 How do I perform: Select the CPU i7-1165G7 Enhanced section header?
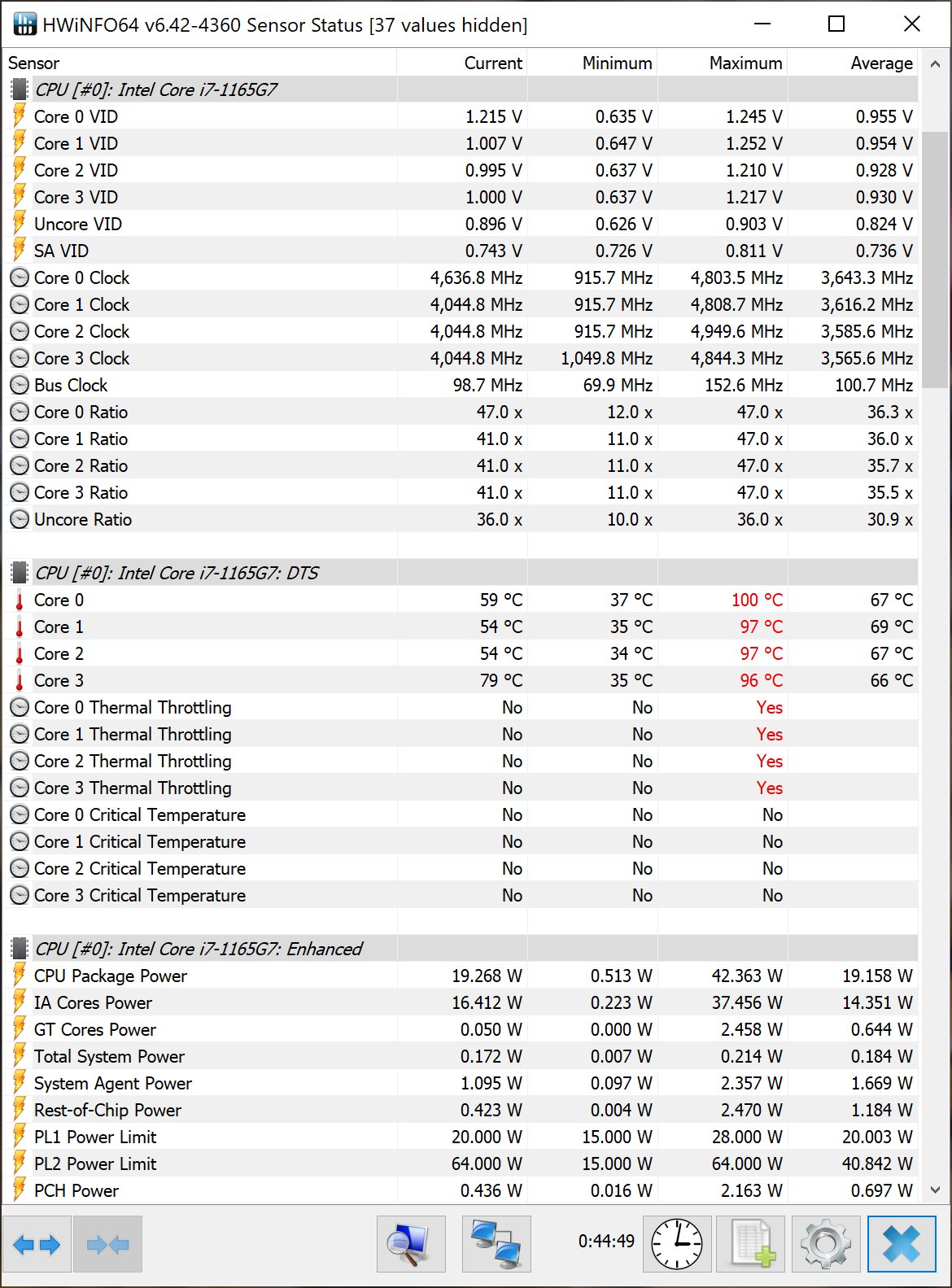199,949
